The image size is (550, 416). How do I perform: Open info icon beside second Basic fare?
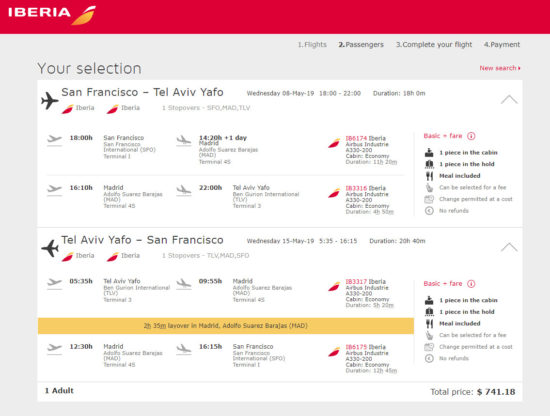click(471, 284)
